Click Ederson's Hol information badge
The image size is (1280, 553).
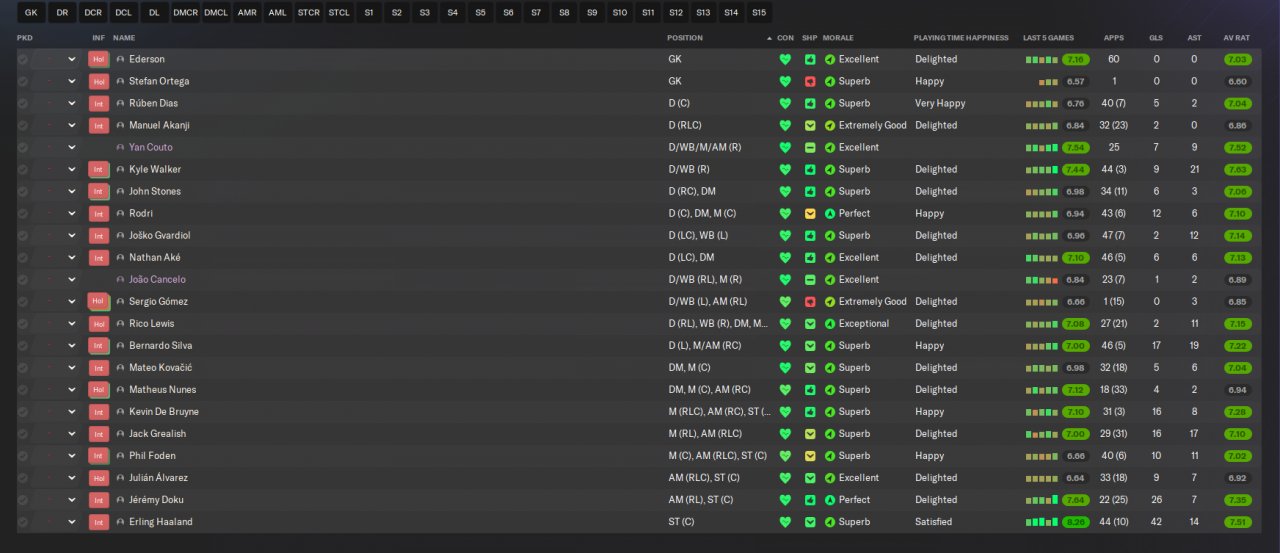coord(98,59)
